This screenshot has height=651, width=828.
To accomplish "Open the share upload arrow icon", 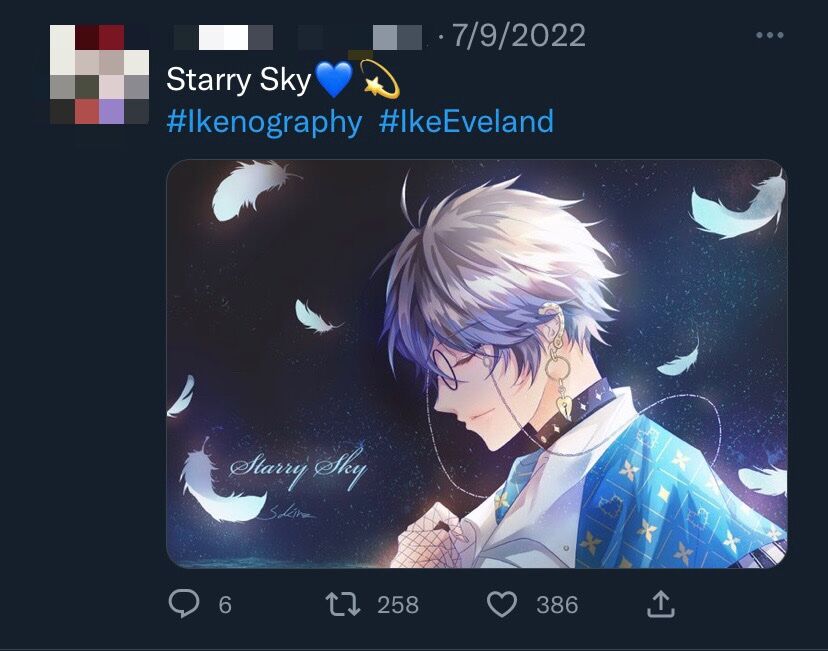I will point(661,604).
